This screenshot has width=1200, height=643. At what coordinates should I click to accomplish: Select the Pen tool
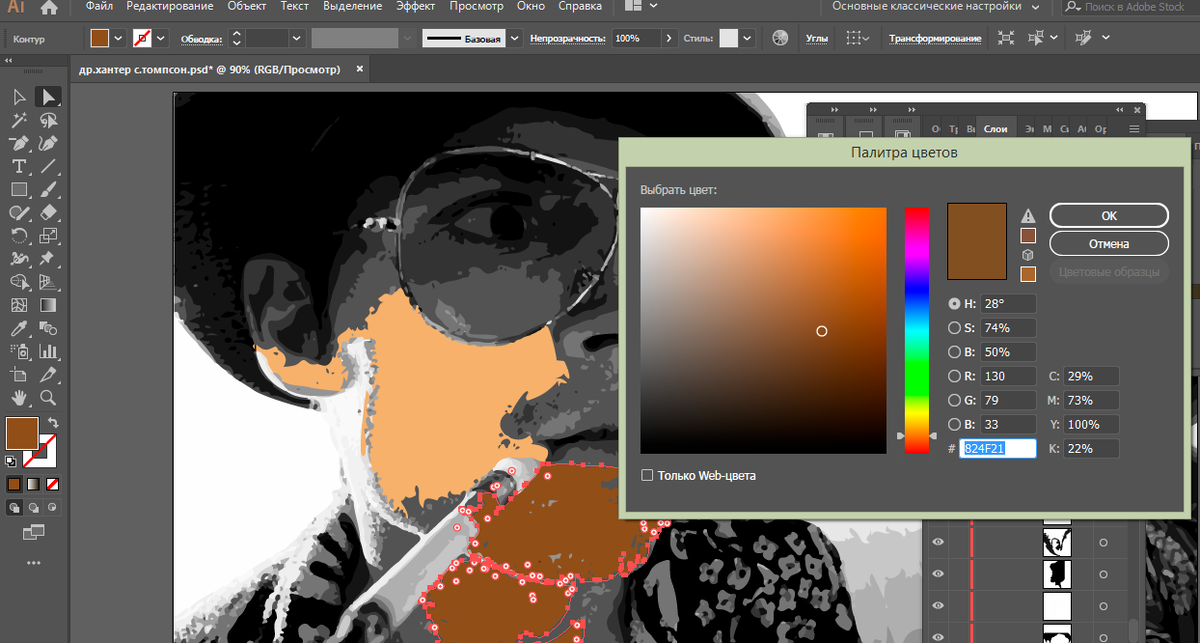[x=19, y=143]
